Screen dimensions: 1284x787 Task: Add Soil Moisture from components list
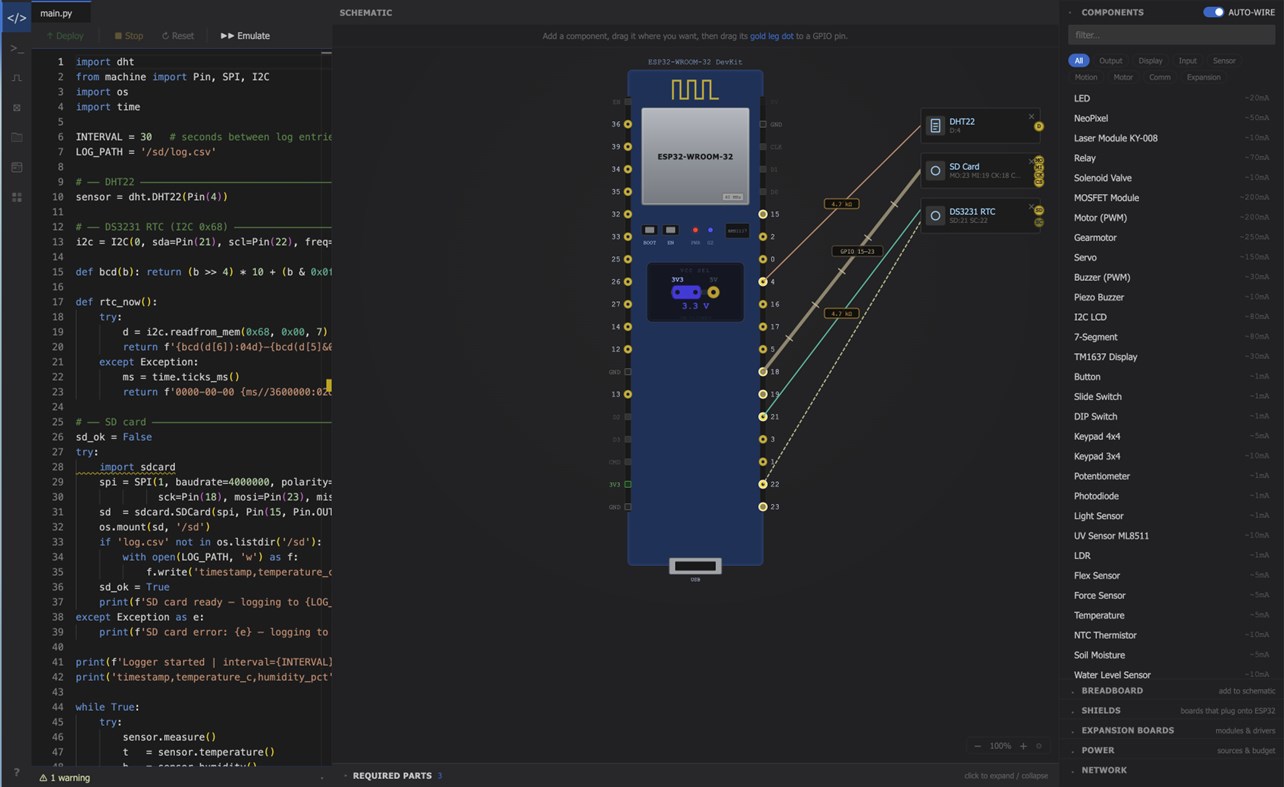[x=1172, y=655]
